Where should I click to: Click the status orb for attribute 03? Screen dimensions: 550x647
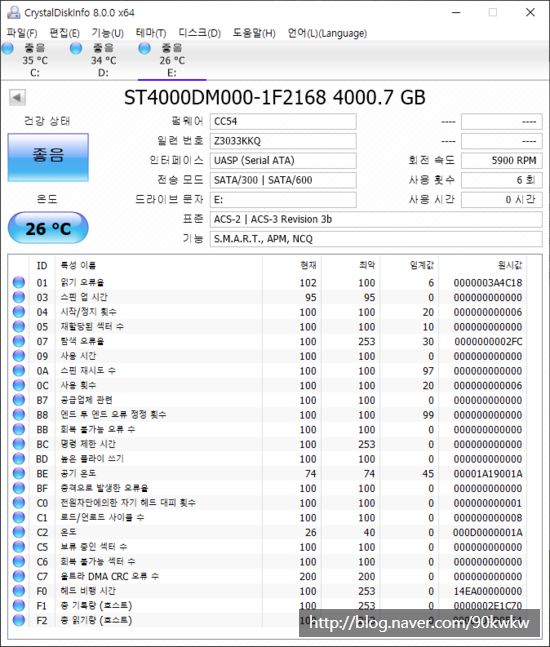[x=19, y=297]
